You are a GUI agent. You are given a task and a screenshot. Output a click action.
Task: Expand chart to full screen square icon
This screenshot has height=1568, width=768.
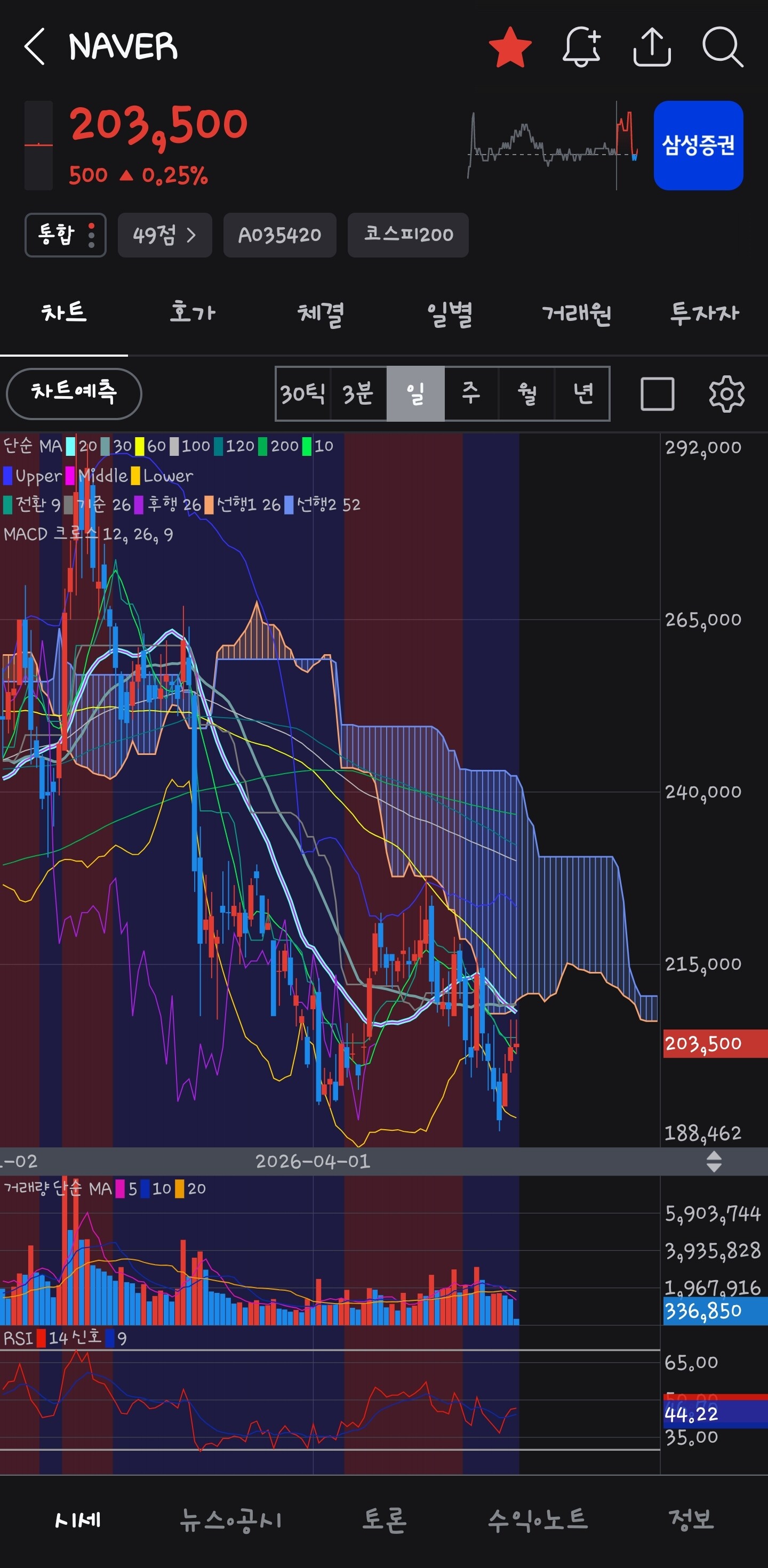coord(658,394)
